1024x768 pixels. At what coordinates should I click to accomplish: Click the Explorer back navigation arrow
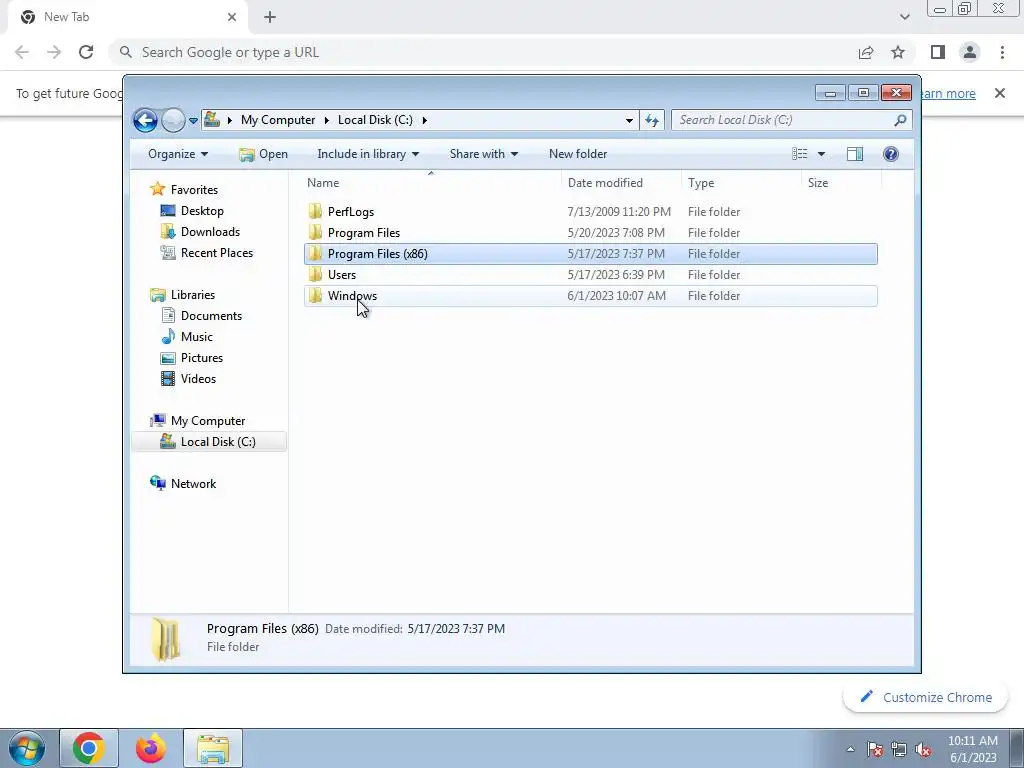pos(145,120)
